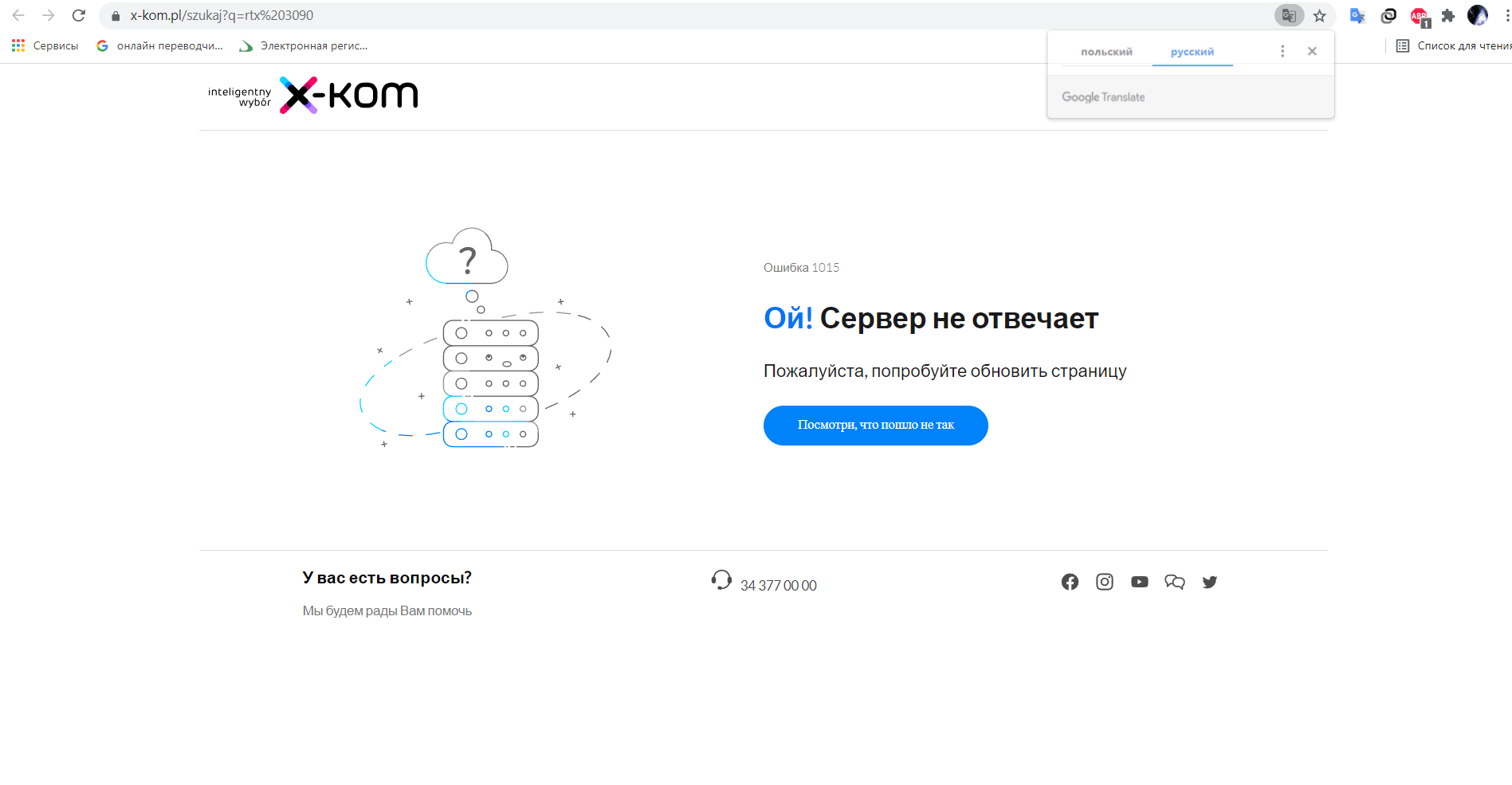
Task: Open the Adblock extension icon
Action: [1420, 15]
